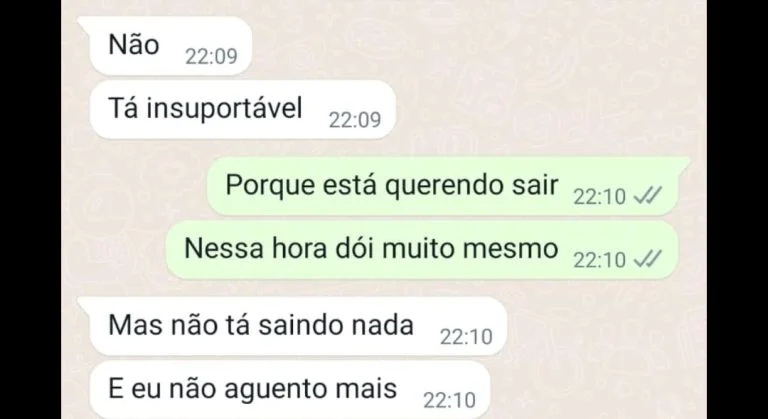768x419 pixels.
Task: Select the 'Nessa hora dói muito mesmo' bubble
Action: (x=422, y=250)
